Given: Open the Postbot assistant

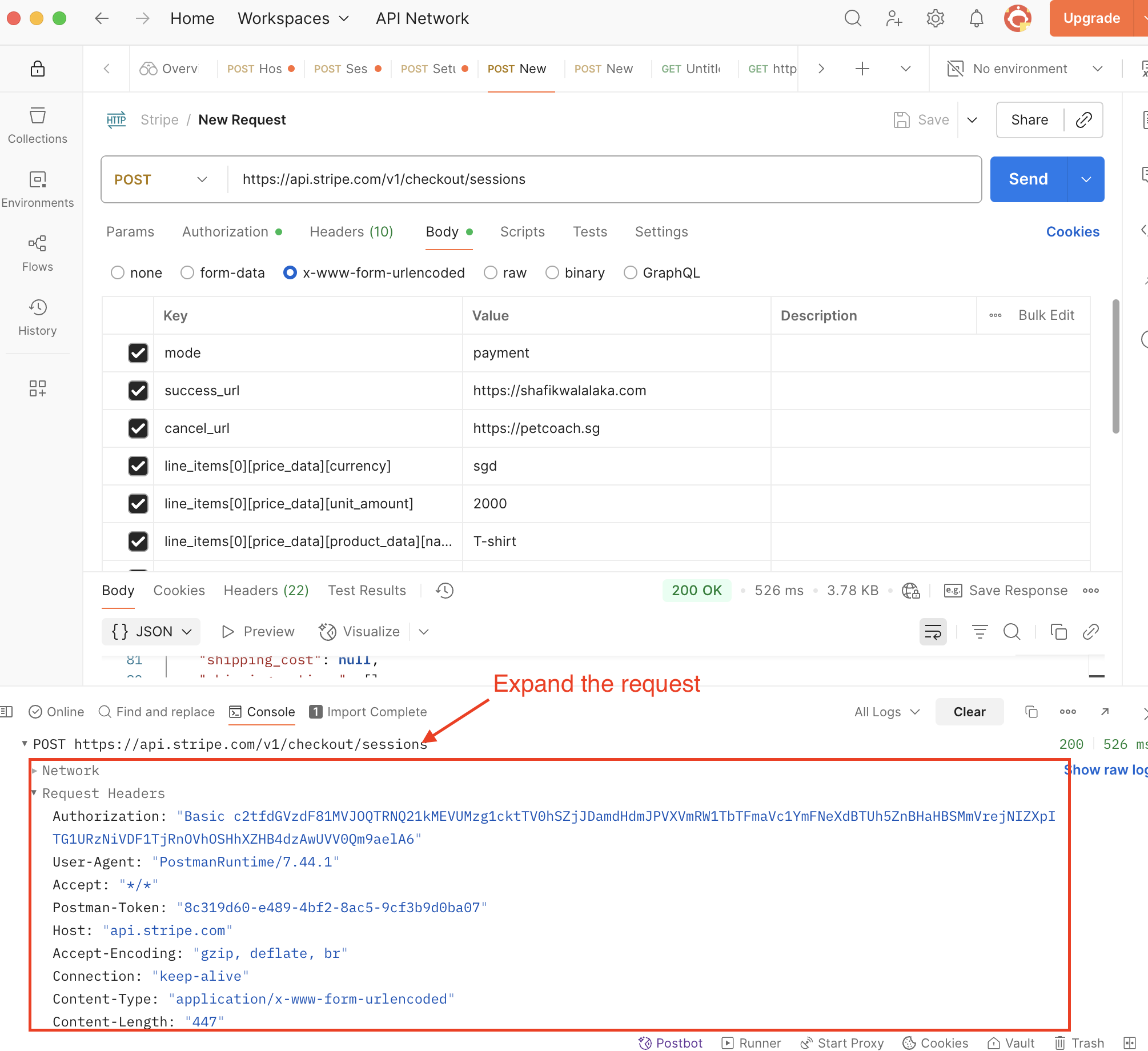Looking at the screenshot, I should [x=671, y=1043].
